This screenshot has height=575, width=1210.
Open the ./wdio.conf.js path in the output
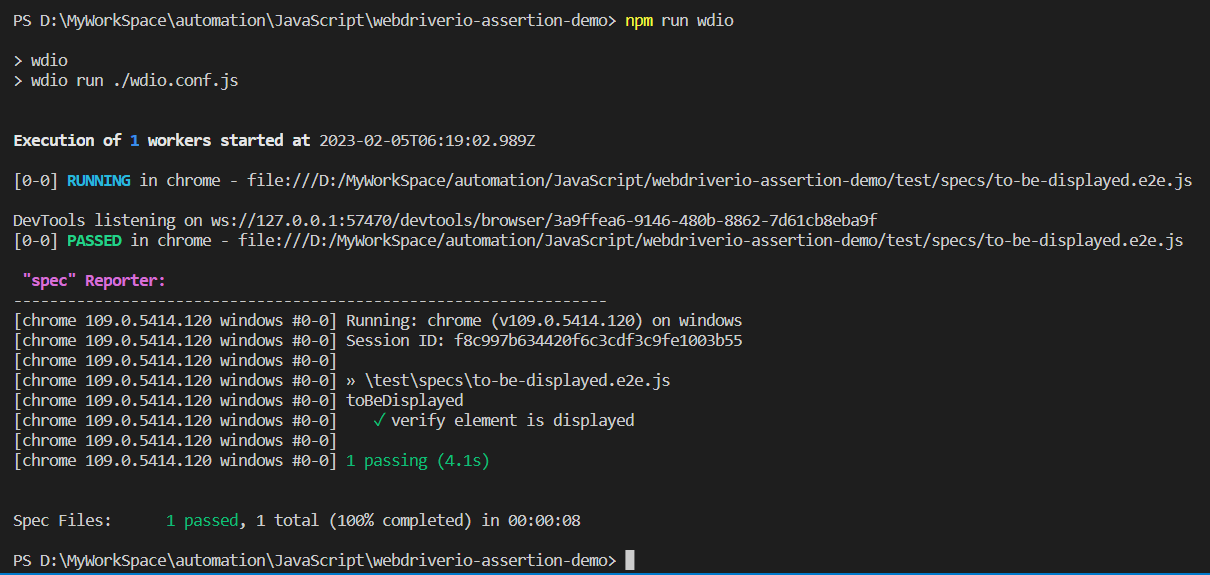pyautogui.click(x=176, y=81)
